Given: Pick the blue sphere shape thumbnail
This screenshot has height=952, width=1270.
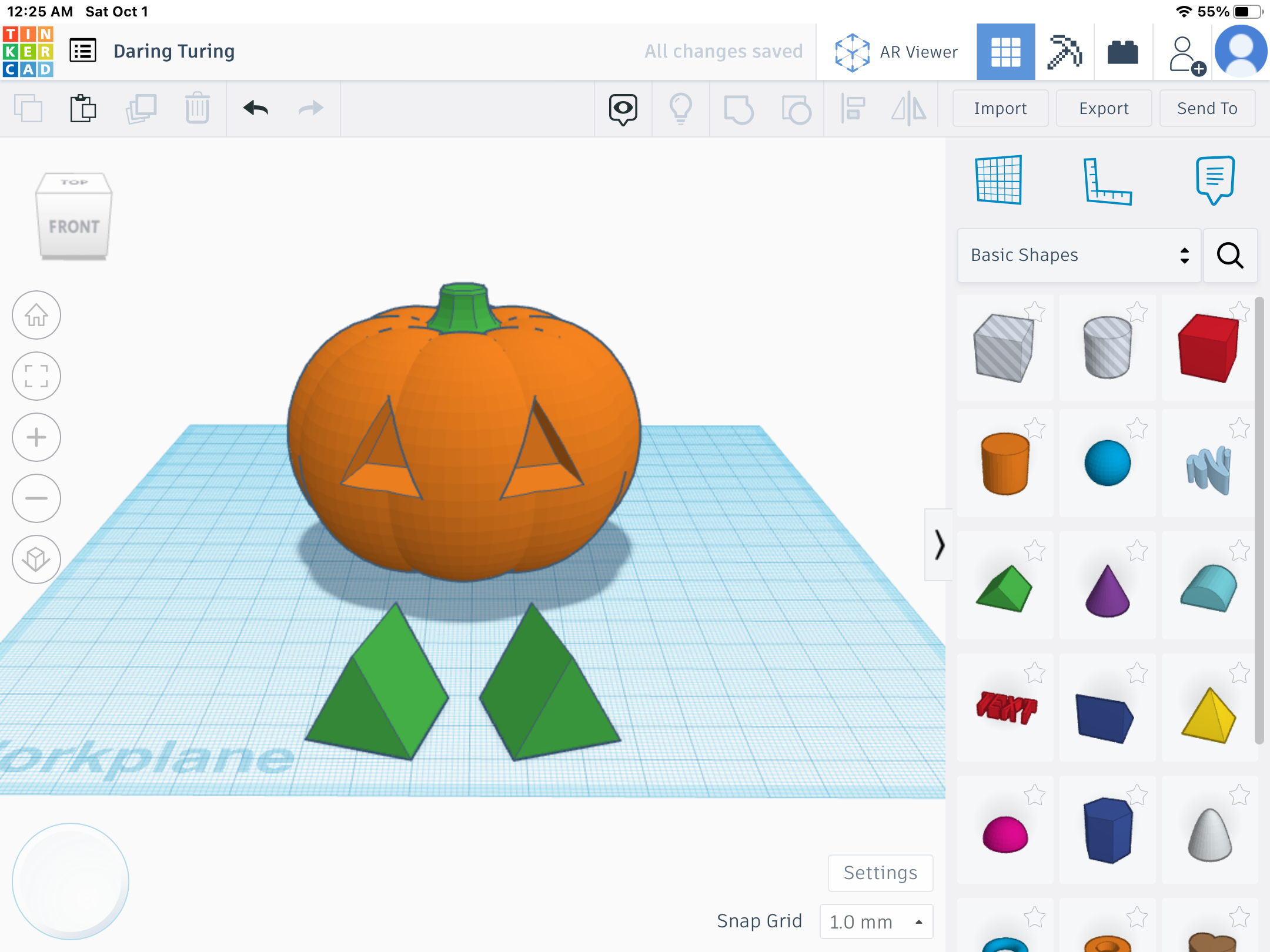Looking at the screenshot, I should (x=1107, y=463).
